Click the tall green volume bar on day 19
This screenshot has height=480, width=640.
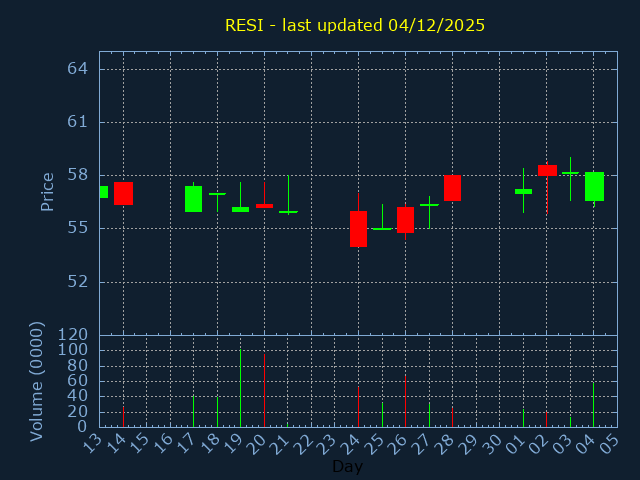pos(240,388)
